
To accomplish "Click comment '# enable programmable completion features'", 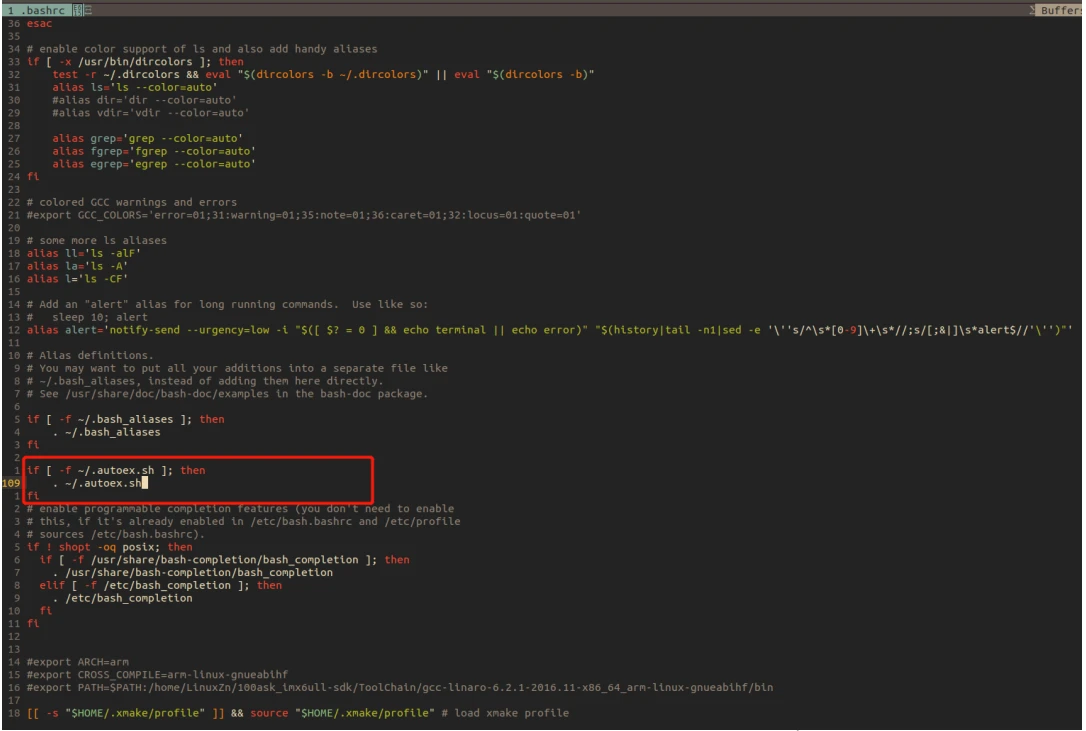I will [x=240, y=509].
